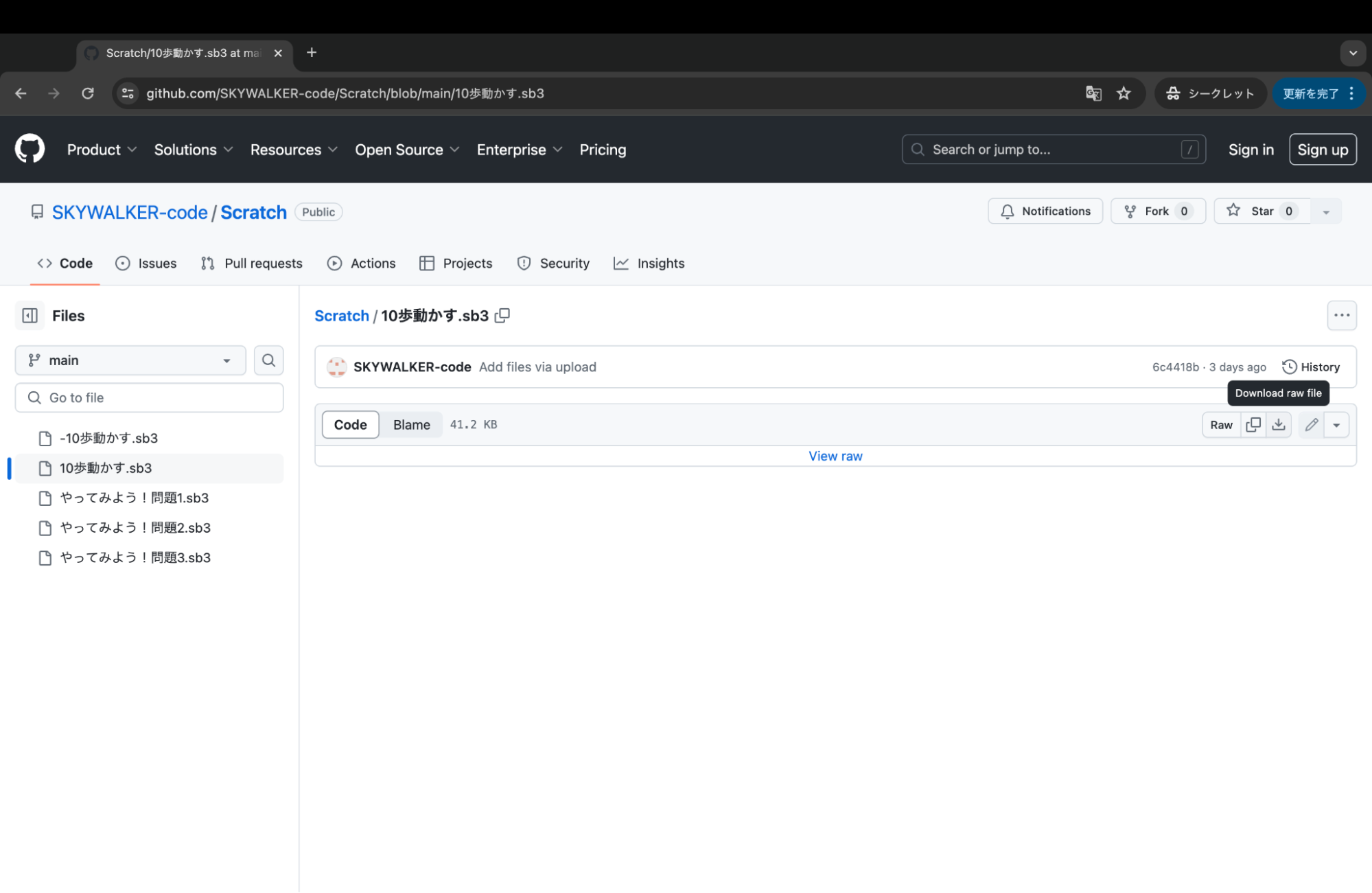This screenshot has width=1372, height=893.
Task: Focus the Search or jump to field
Action: tap(1054, 150)
